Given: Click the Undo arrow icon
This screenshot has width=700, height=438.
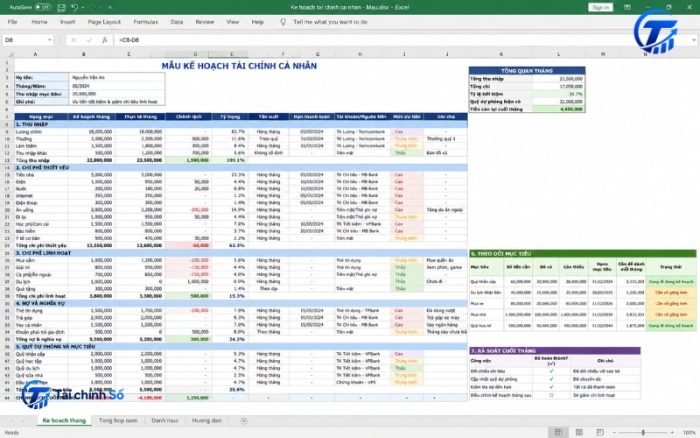Looking at the screenshot, I should (75, 8).
